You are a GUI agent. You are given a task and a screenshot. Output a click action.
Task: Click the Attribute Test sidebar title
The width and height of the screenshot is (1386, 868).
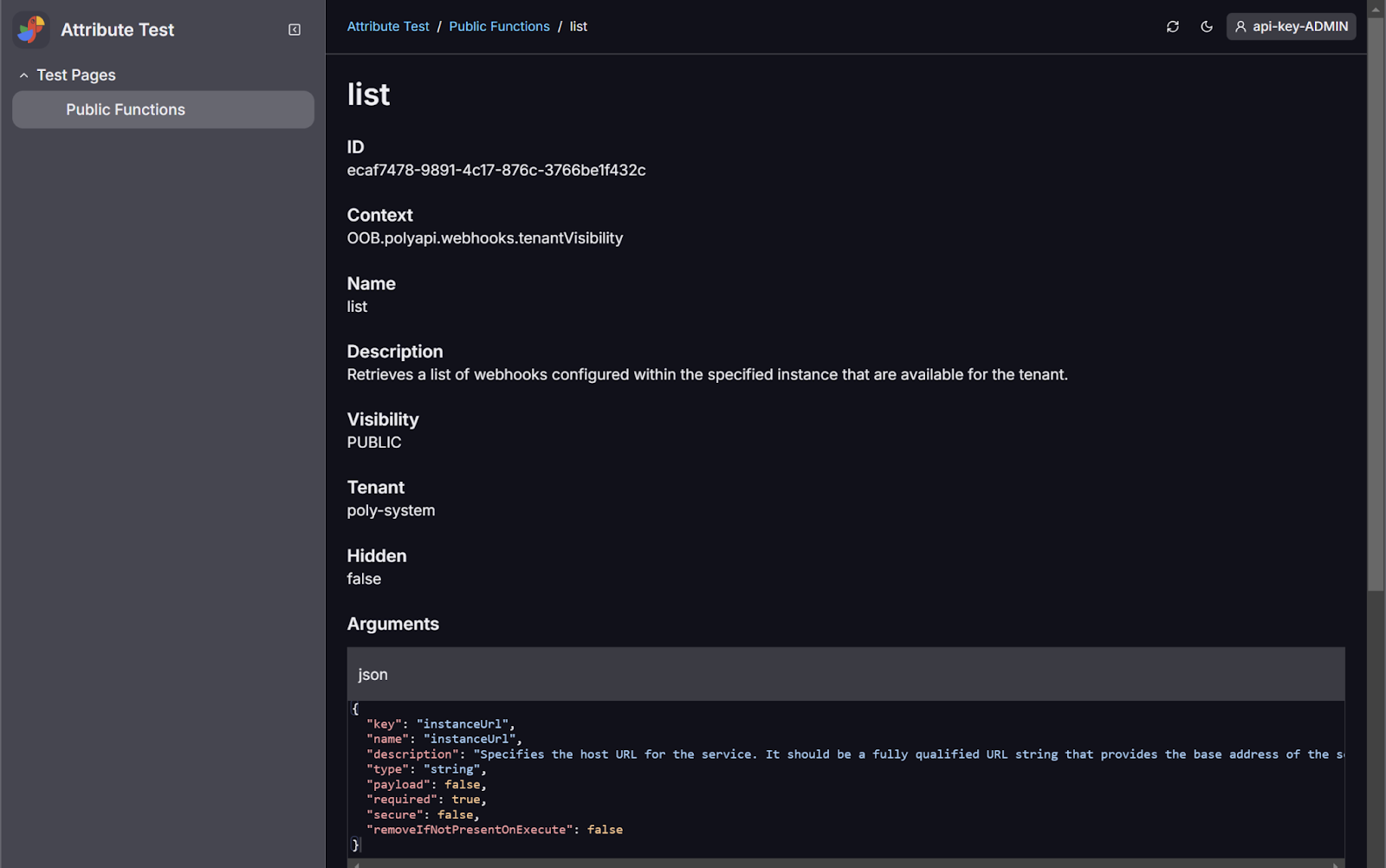point(117,29)
